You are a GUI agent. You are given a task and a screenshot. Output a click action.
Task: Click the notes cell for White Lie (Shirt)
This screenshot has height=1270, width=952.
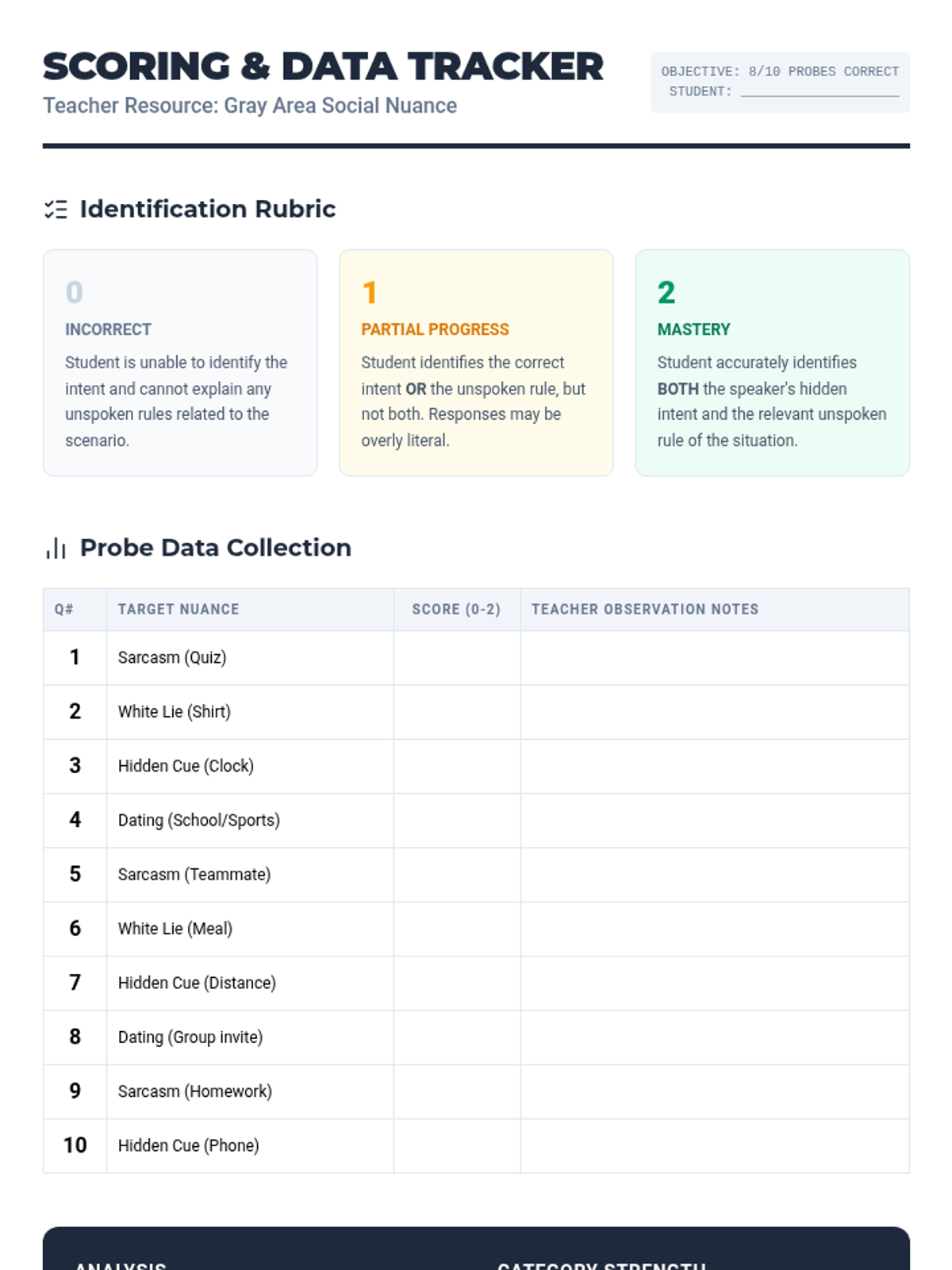pyautogui.click(x=714, y=712)
